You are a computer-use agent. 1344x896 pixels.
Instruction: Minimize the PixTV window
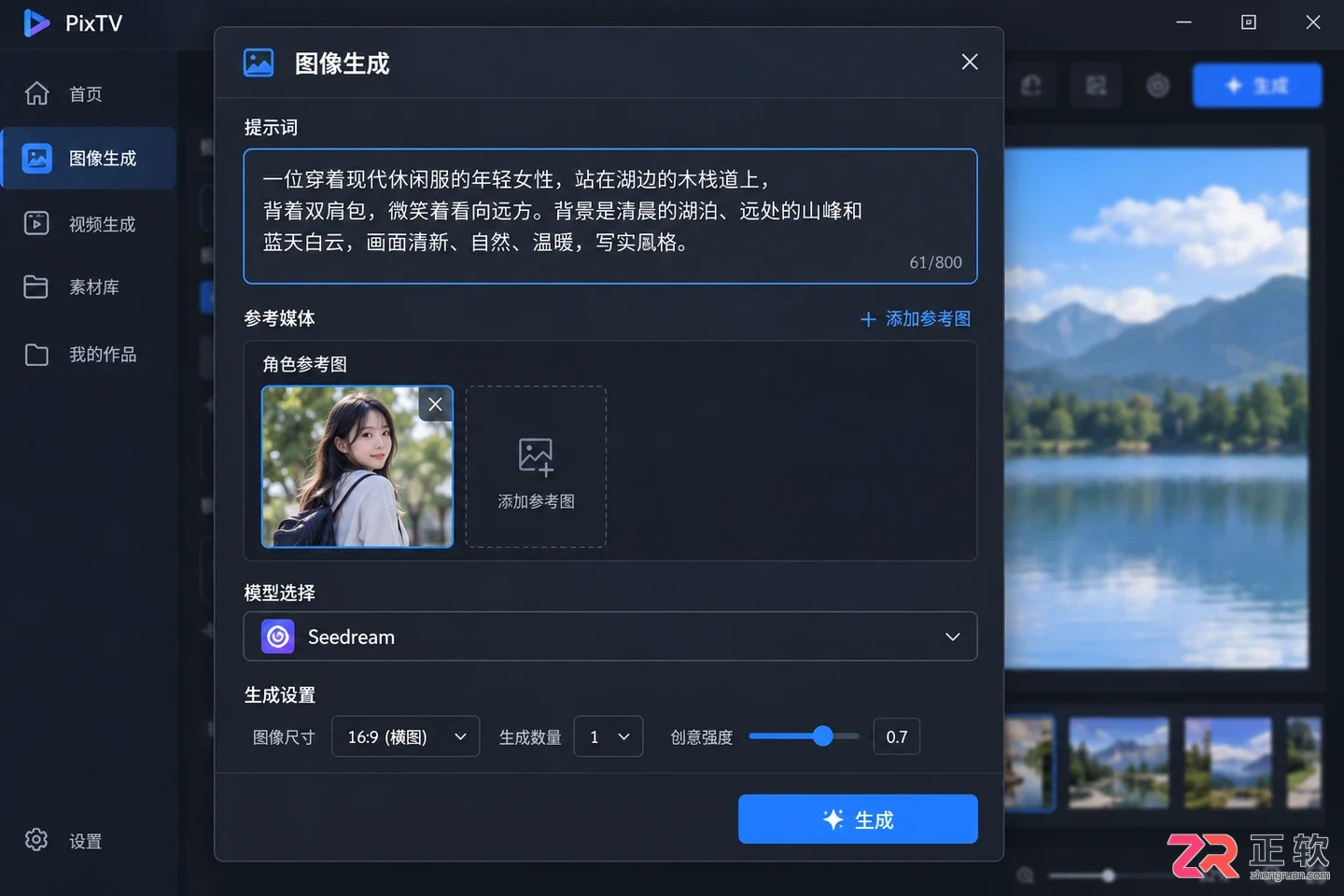(1183, 22)
